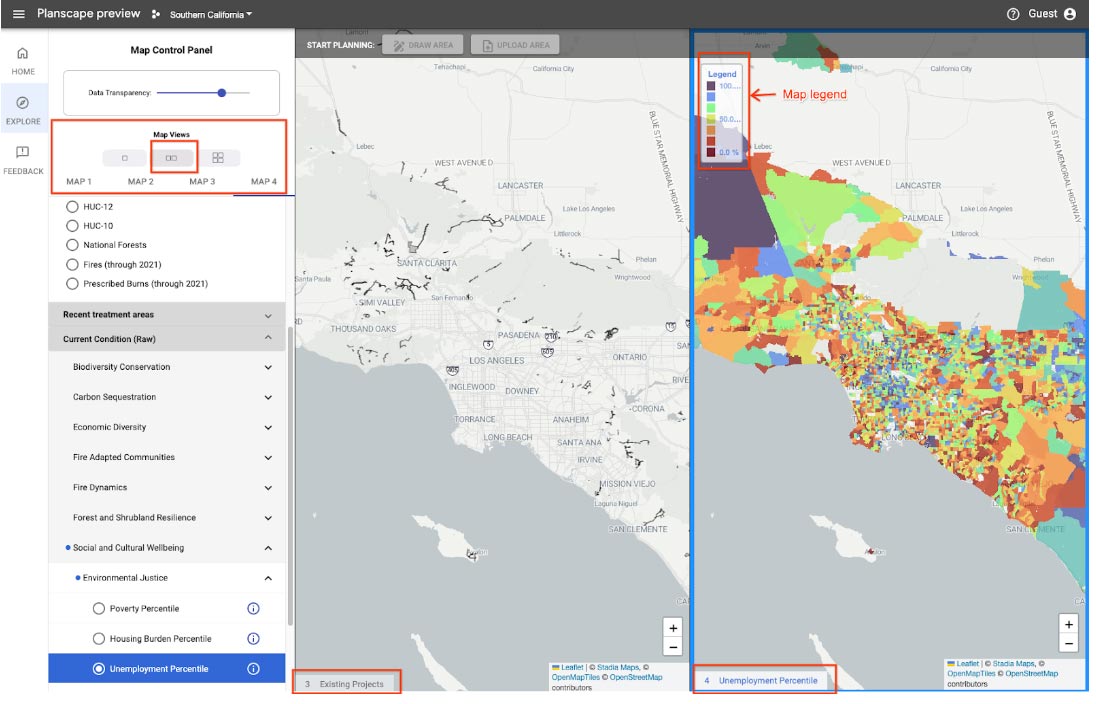Adjust the Data Transparency slider handle
This screenshot has width=1096, height=704.
click(222, 93)
